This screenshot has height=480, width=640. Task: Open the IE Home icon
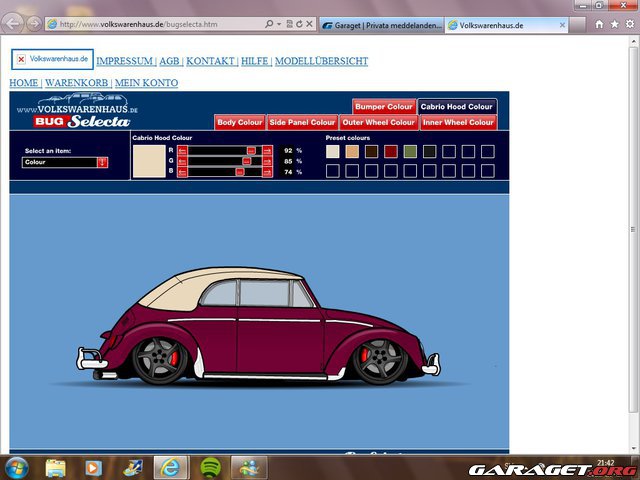600,22
